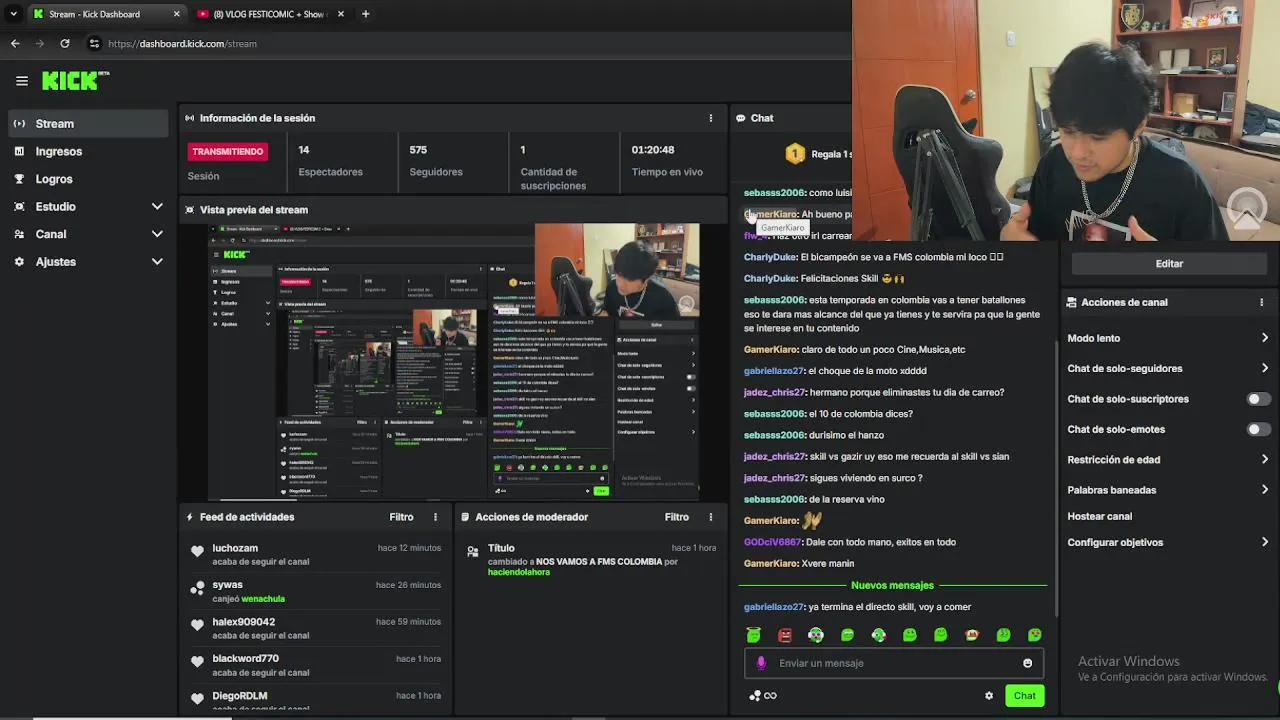Click blackword770 in the activity feed

click(245, 659)
